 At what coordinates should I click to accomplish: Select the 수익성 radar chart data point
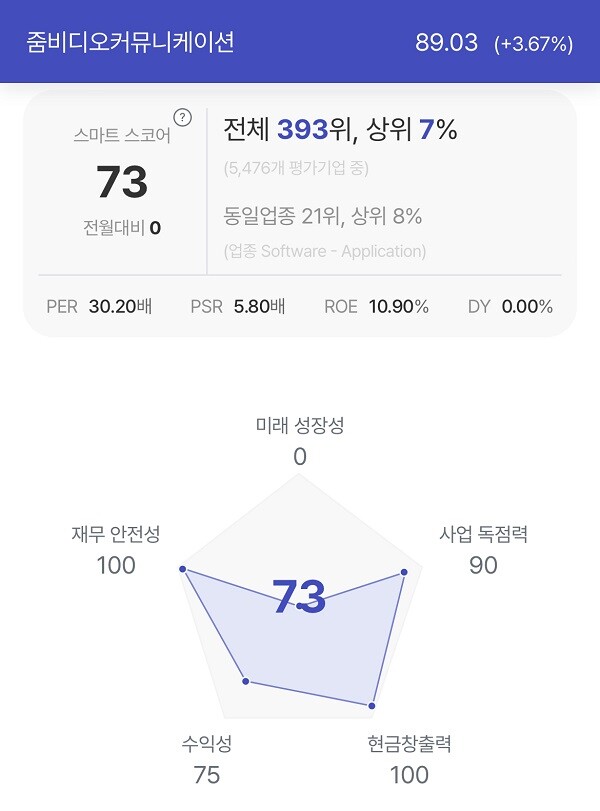[246, 681]
